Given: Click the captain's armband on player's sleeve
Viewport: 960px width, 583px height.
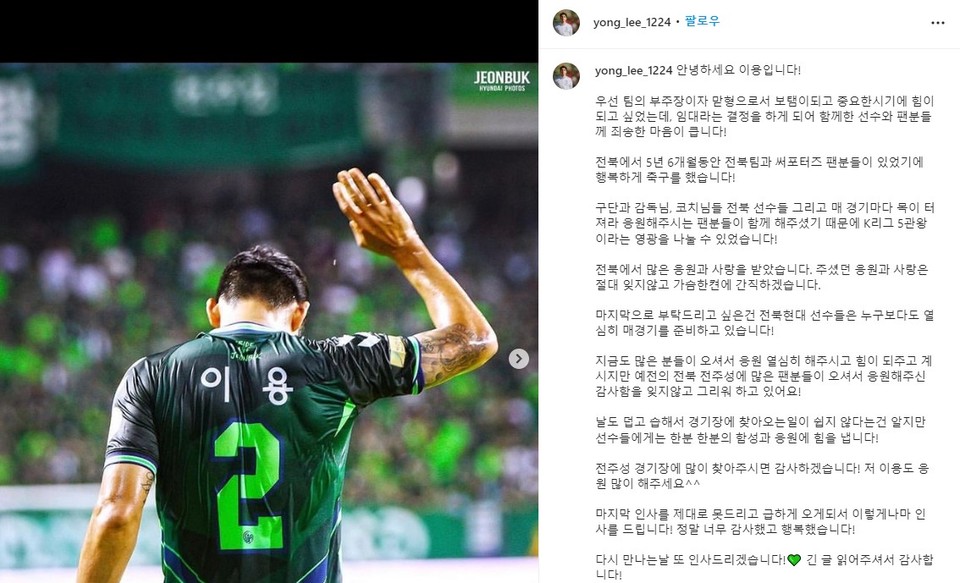Looking at the screenshot, I should [x=397, y=351].
